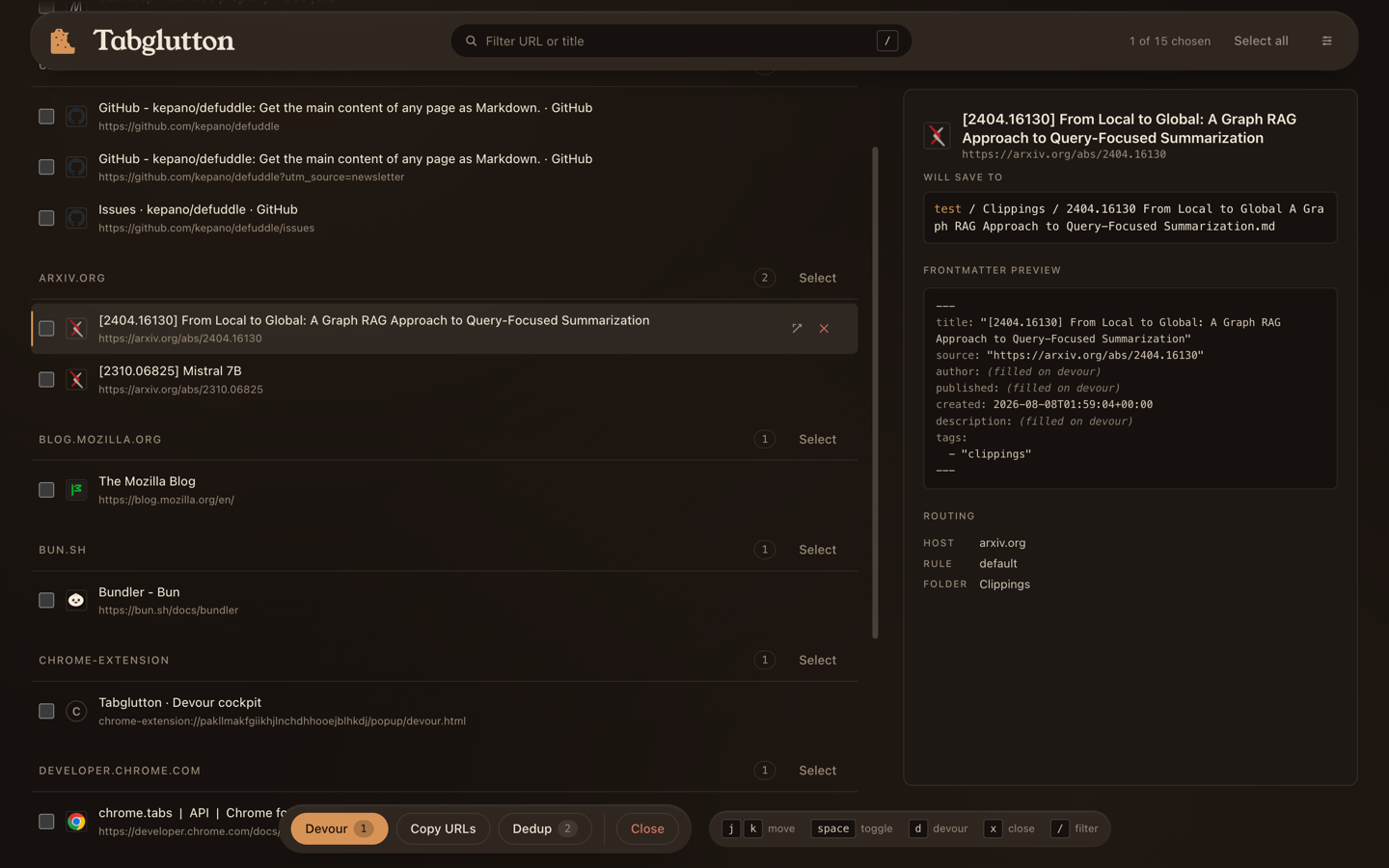The width and height of the screenshot is (1389, 868).
Task: Click the 1 of 15 chosen counter
Action: (x=1170, y=41)
